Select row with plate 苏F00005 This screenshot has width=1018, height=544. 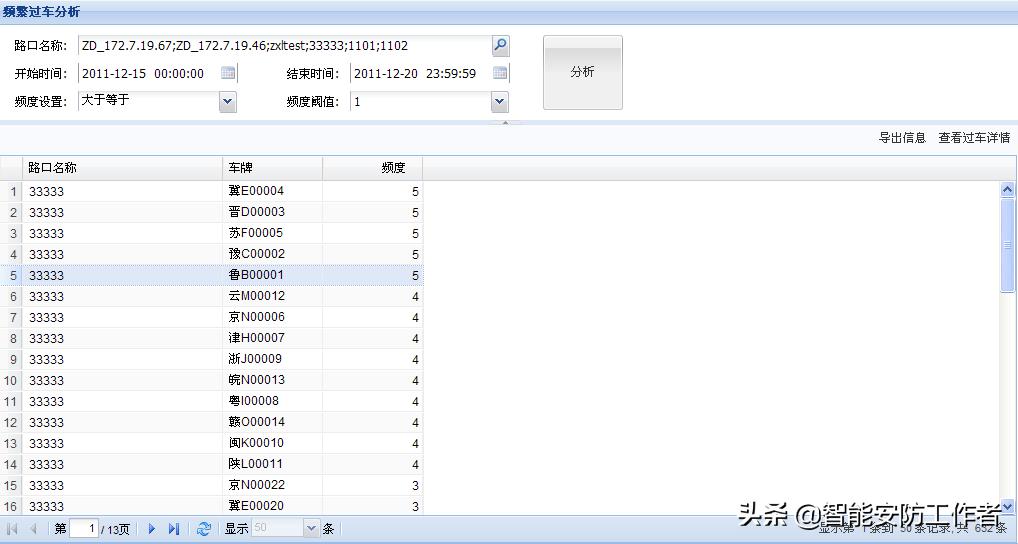tap(212, 233)
